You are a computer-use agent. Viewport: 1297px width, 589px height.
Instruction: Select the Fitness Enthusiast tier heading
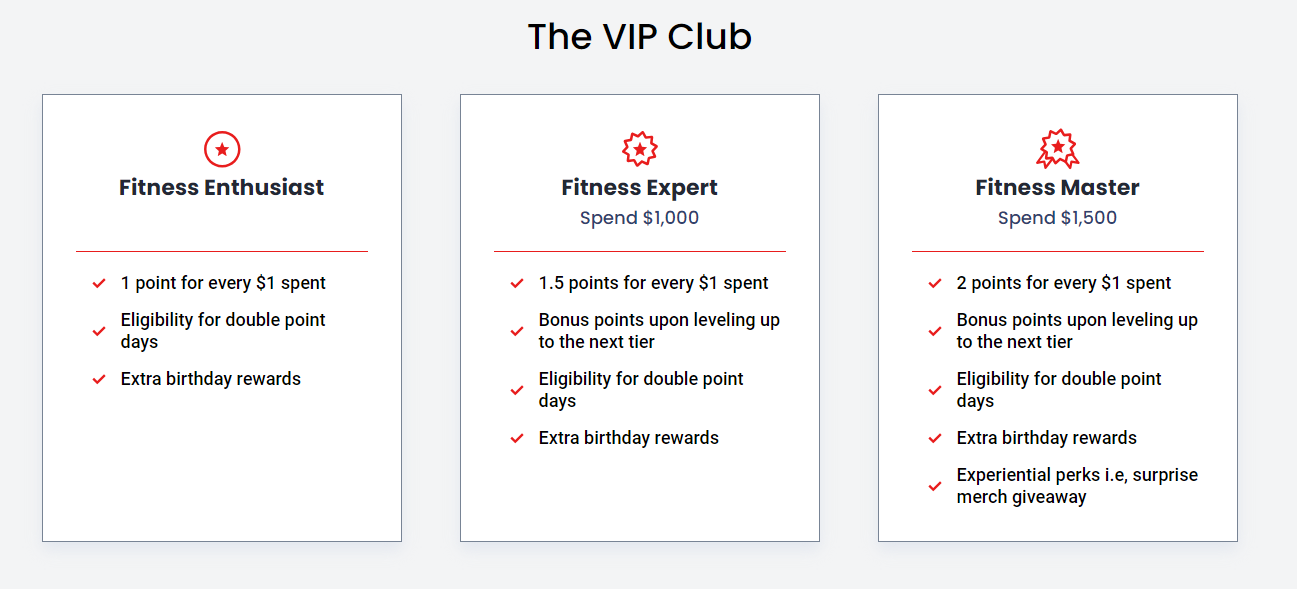click(x=222, y=187)
